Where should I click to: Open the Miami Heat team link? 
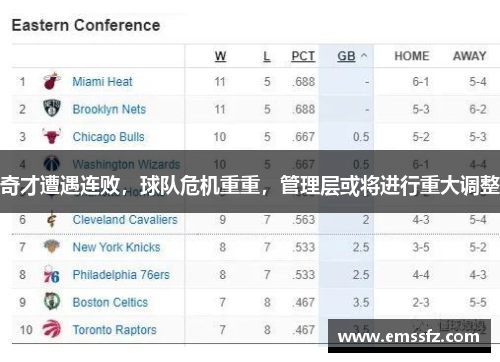(x=102, y=81)
